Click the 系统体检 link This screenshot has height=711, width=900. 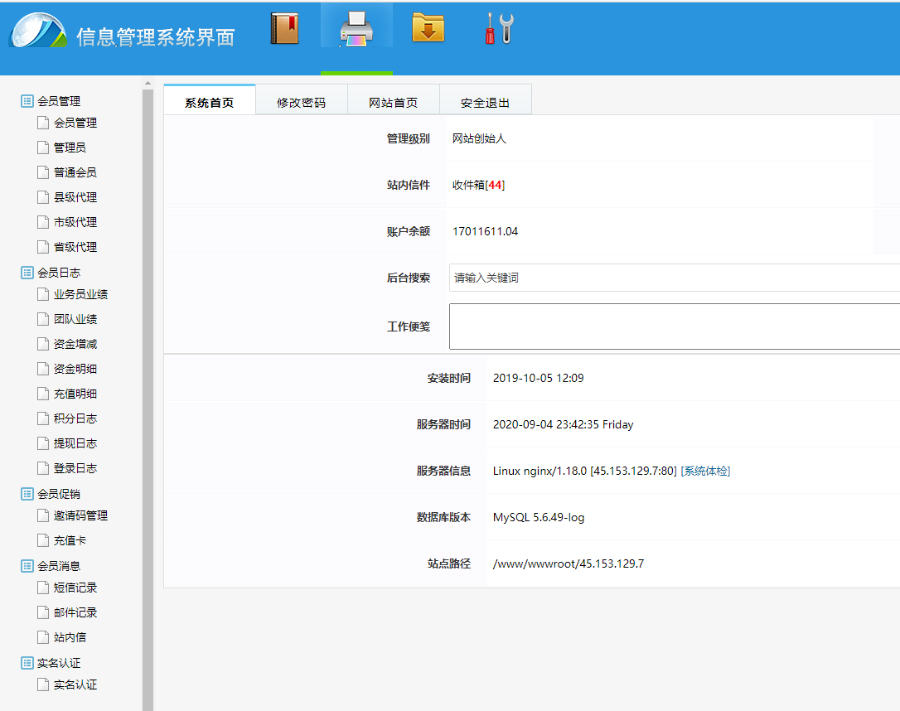(x=705, y=471)
